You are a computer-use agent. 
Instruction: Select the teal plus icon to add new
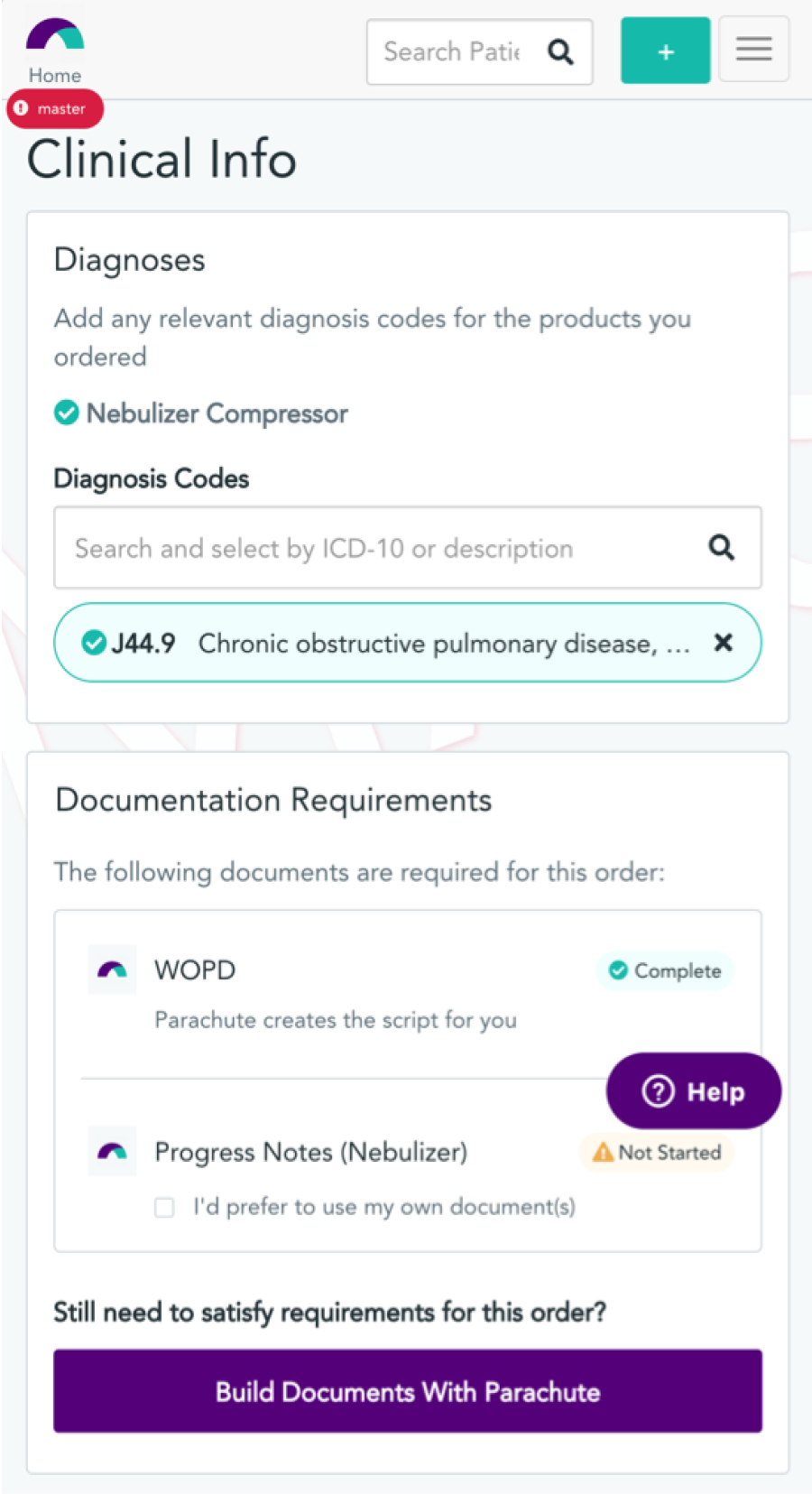pos(665,51)
